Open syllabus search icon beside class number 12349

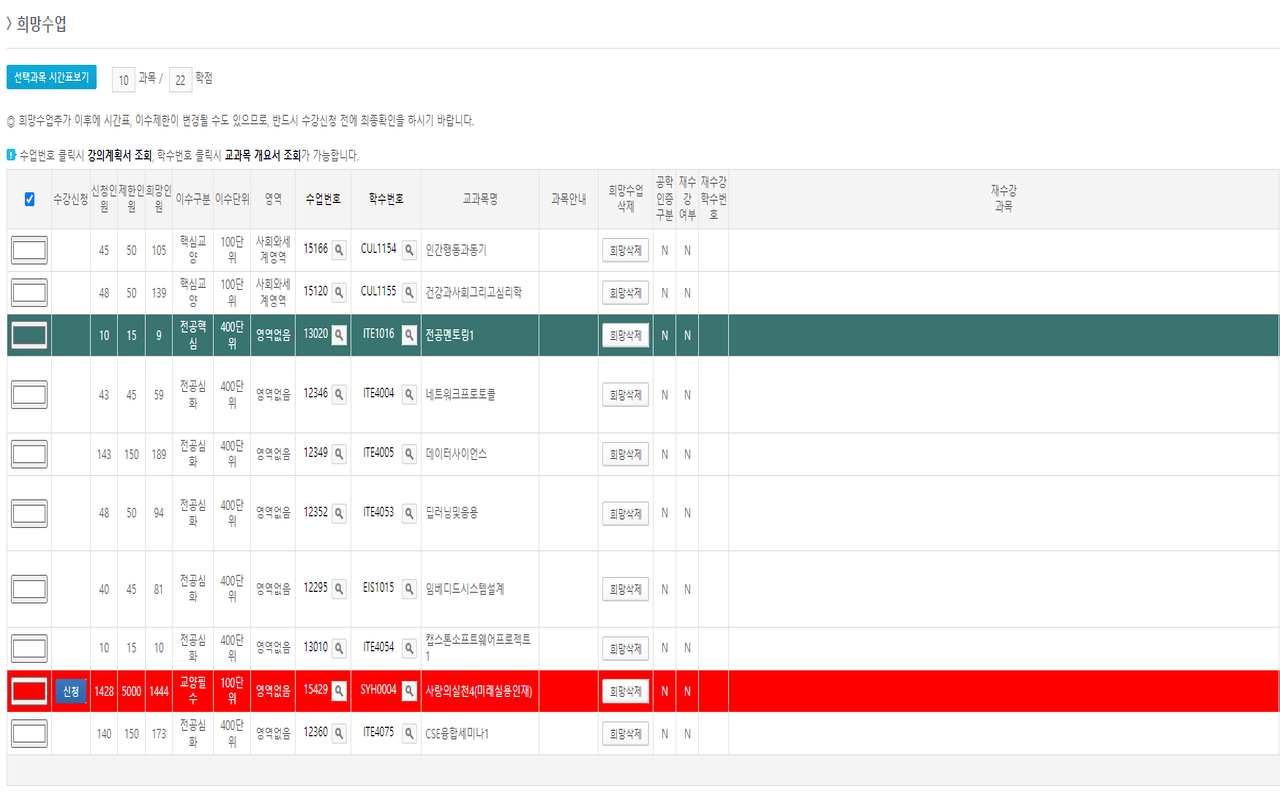tap(339, 454)
